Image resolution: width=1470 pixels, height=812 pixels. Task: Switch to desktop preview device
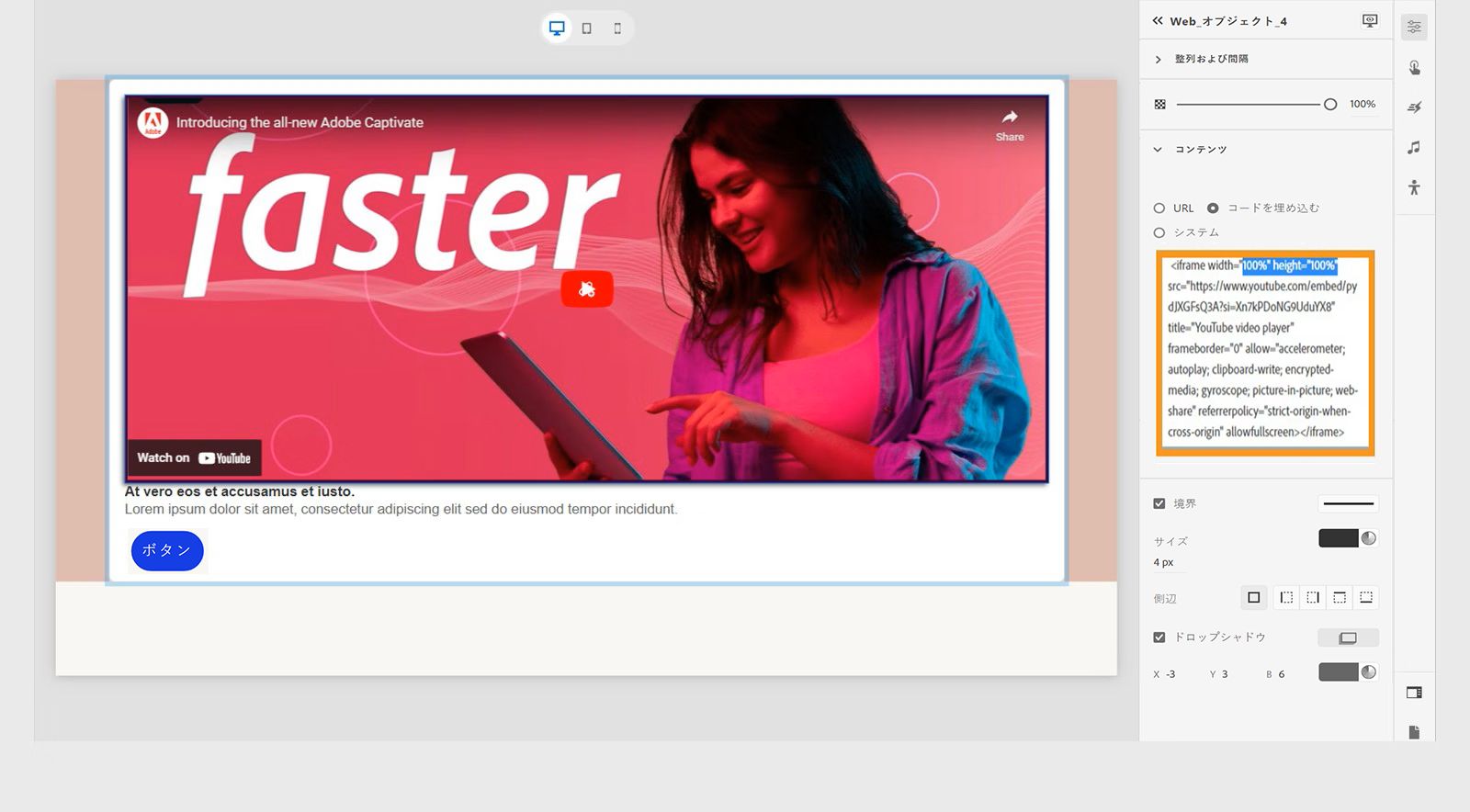pos(557,28)
